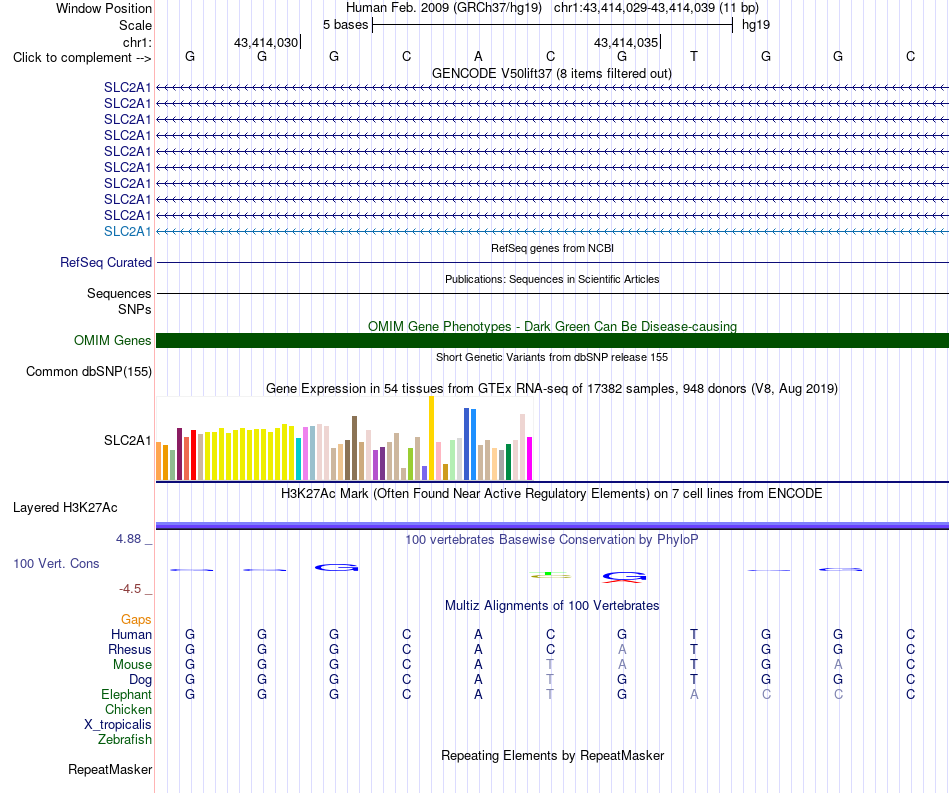This screenshot has width=950, height=793.
Task: Click the 43,414,030 ruler position
Action: click(x=266, y=42)
